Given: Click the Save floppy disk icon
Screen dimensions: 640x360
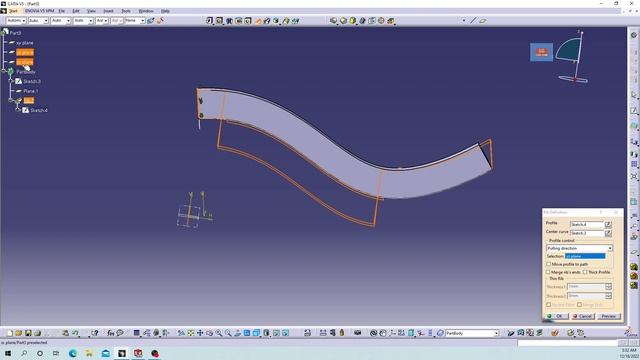Looking at the screenshot, I should tap(28, 333).
